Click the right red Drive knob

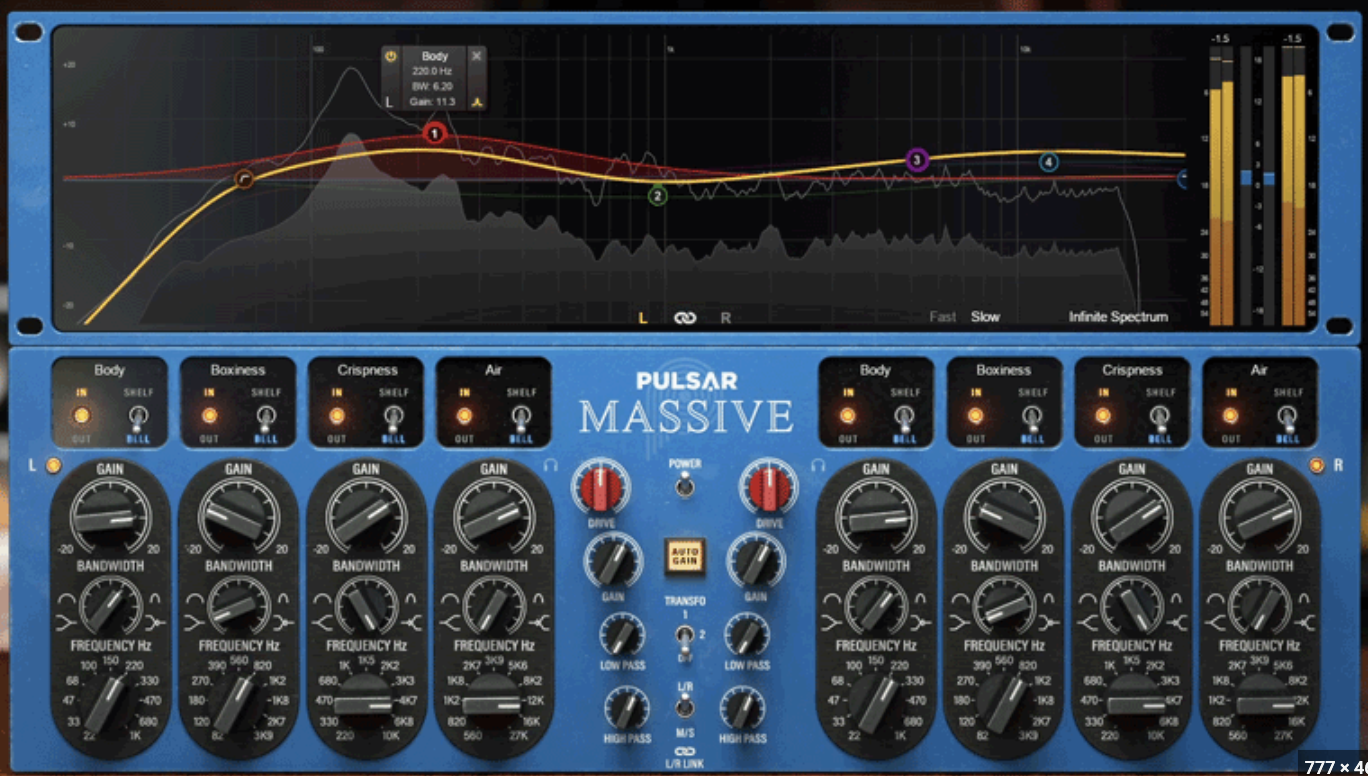pos(769,487)
